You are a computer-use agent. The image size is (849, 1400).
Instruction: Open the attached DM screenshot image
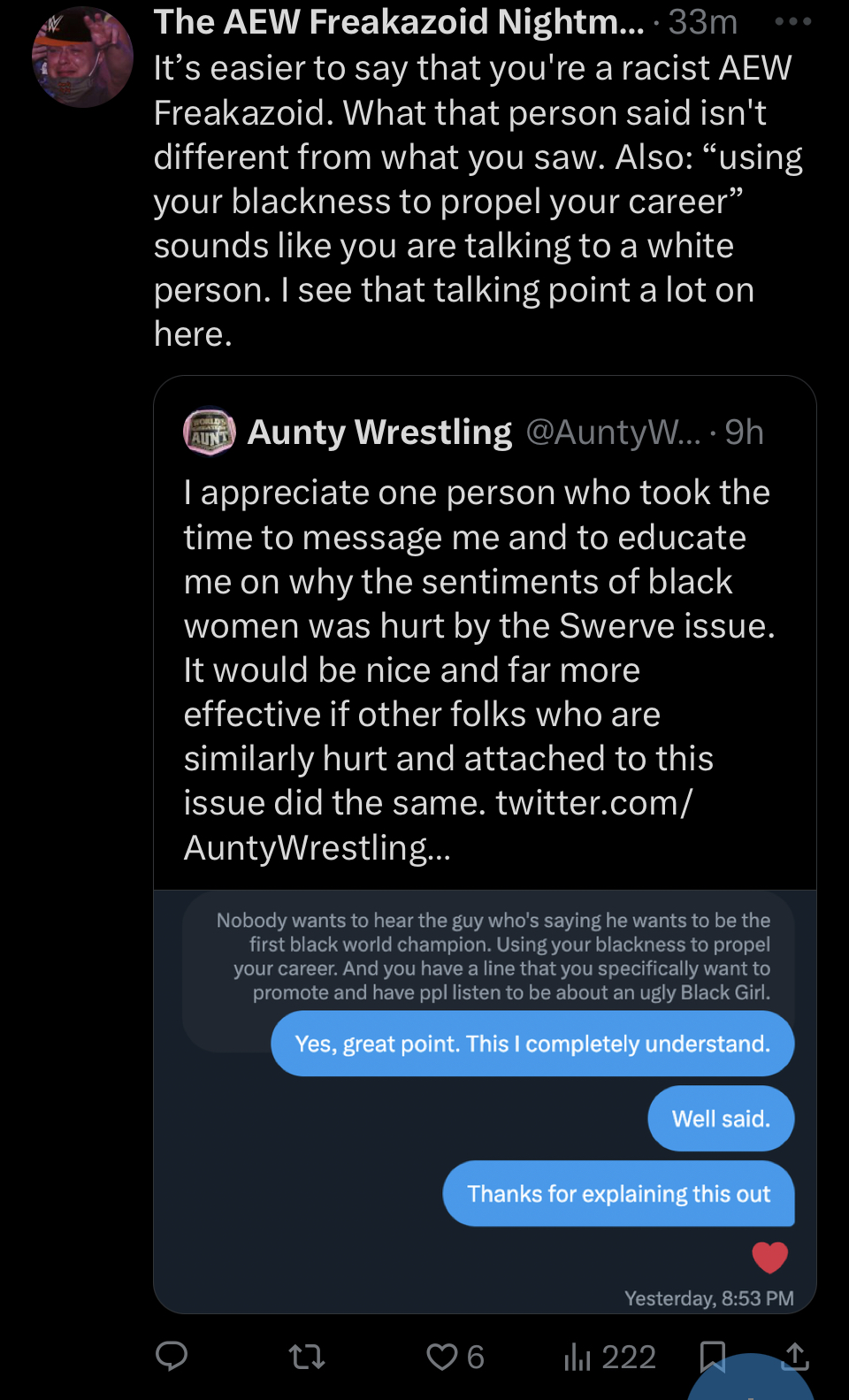coord(485,1101)
